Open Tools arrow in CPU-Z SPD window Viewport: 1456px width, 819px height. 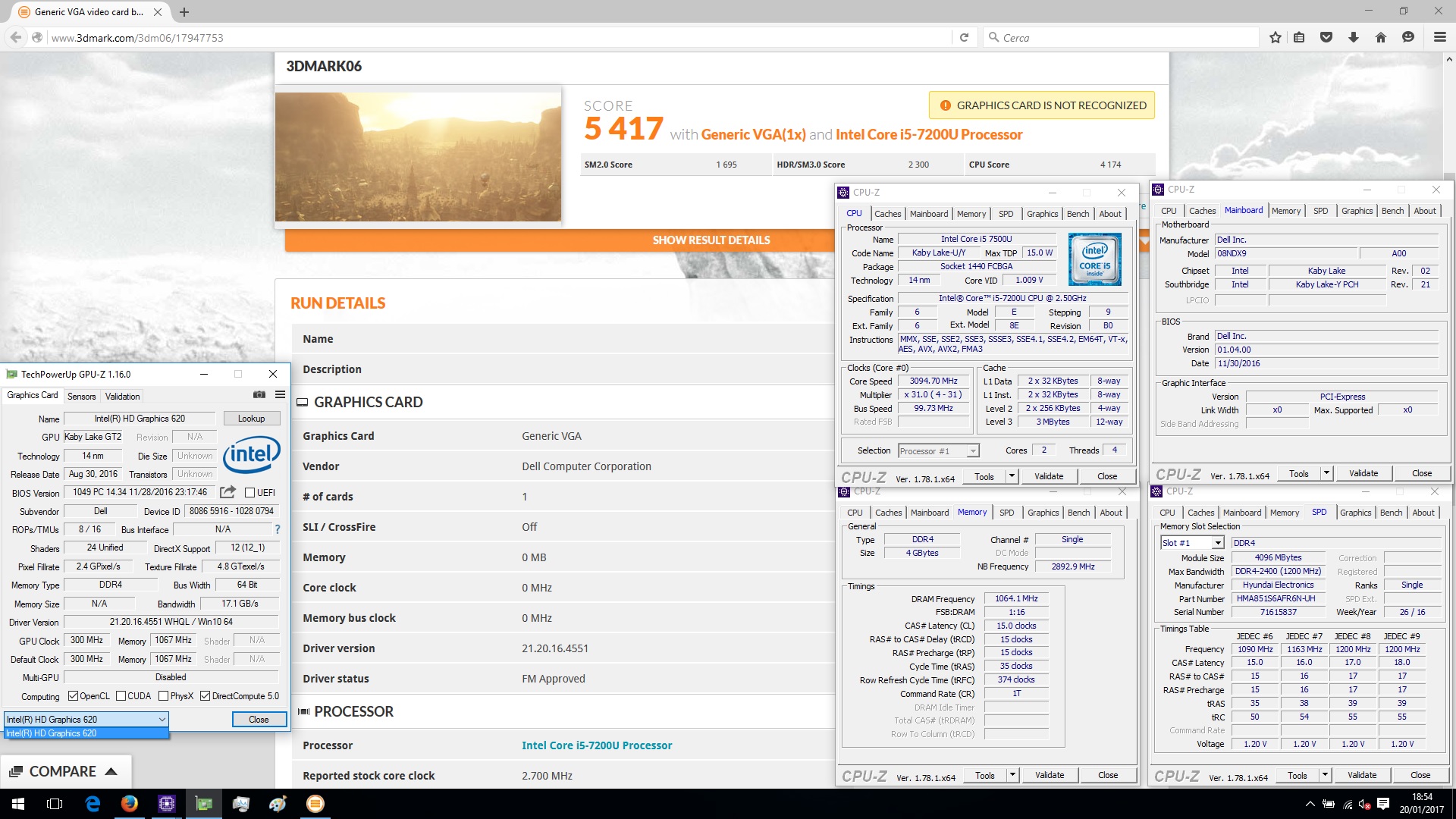point(1325,775)
